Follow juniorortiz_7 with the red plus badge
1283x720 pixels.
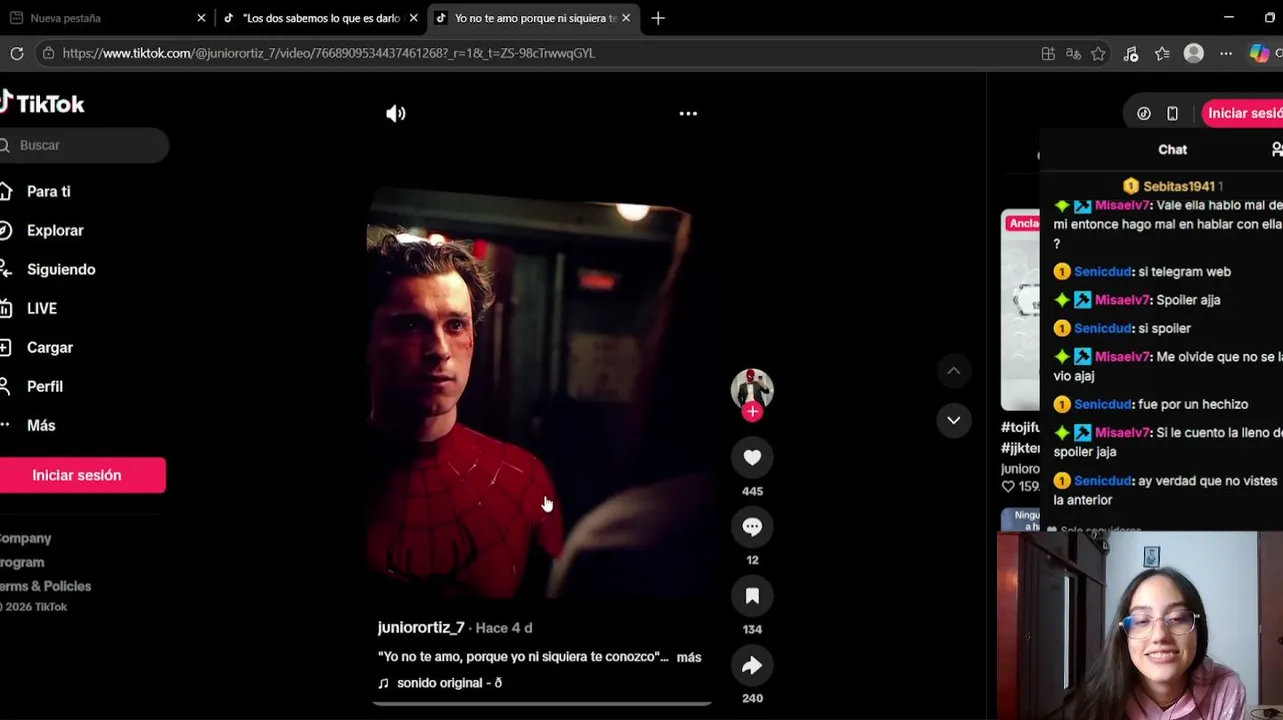click(752, 411)
